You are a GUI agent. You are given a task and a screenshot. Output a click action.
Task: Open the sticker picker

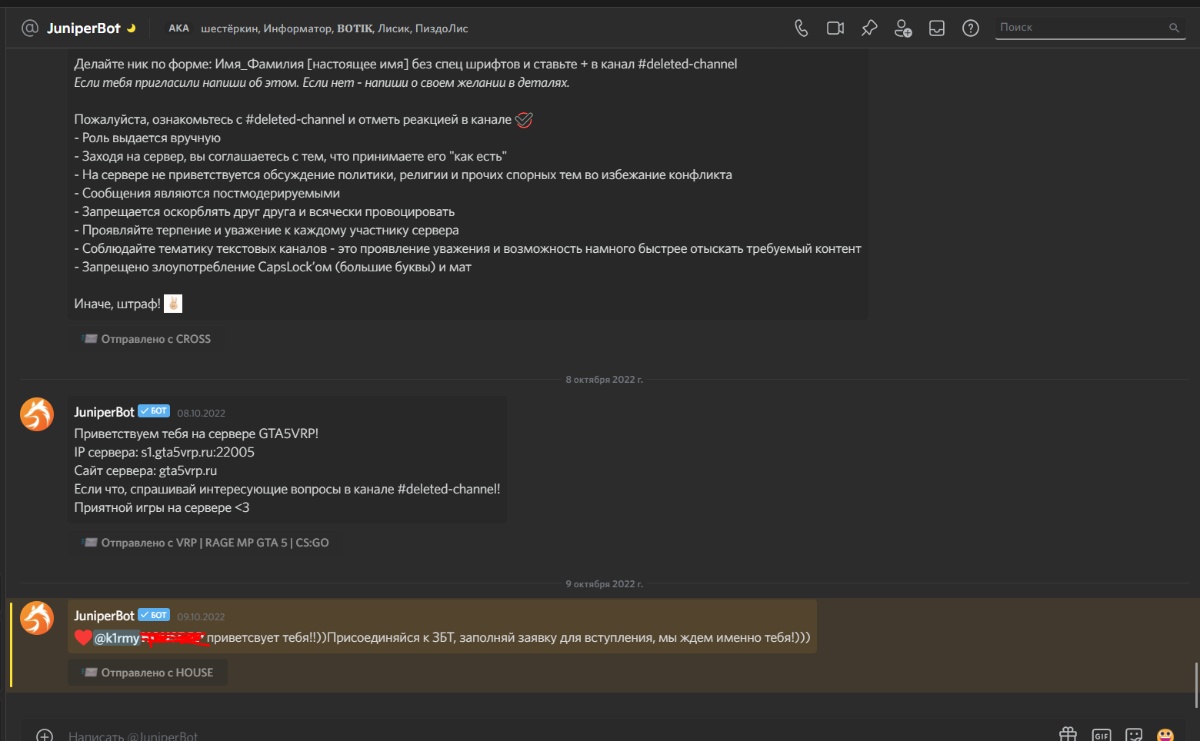[1133, 735]
